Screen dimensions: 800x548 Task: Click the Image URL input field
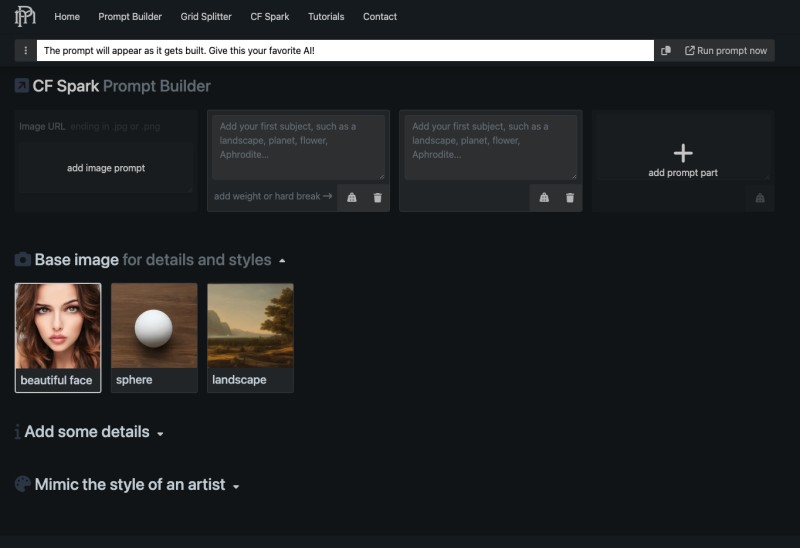(x=106, y=126)
